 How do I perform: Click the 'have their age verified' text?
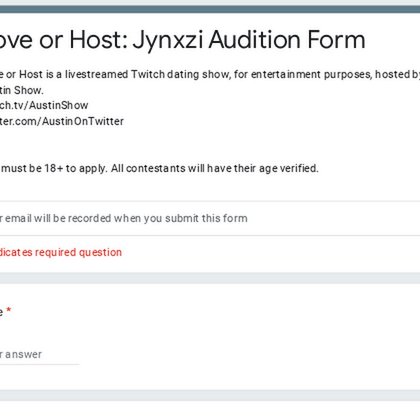[x=263, y=168]
